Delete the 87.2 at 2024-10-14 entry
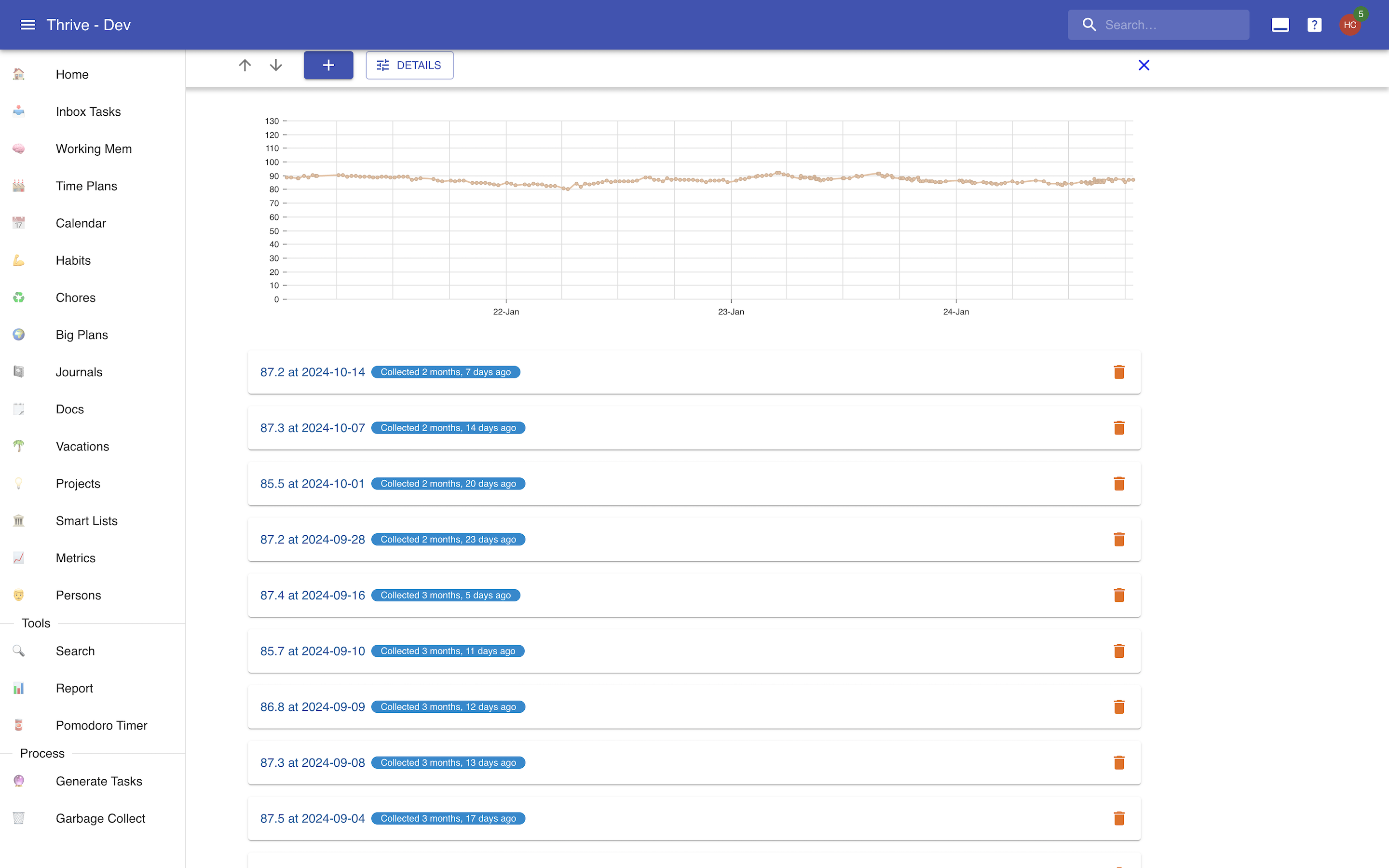This screenshot has width=1389, height=868. (1119, 372)
